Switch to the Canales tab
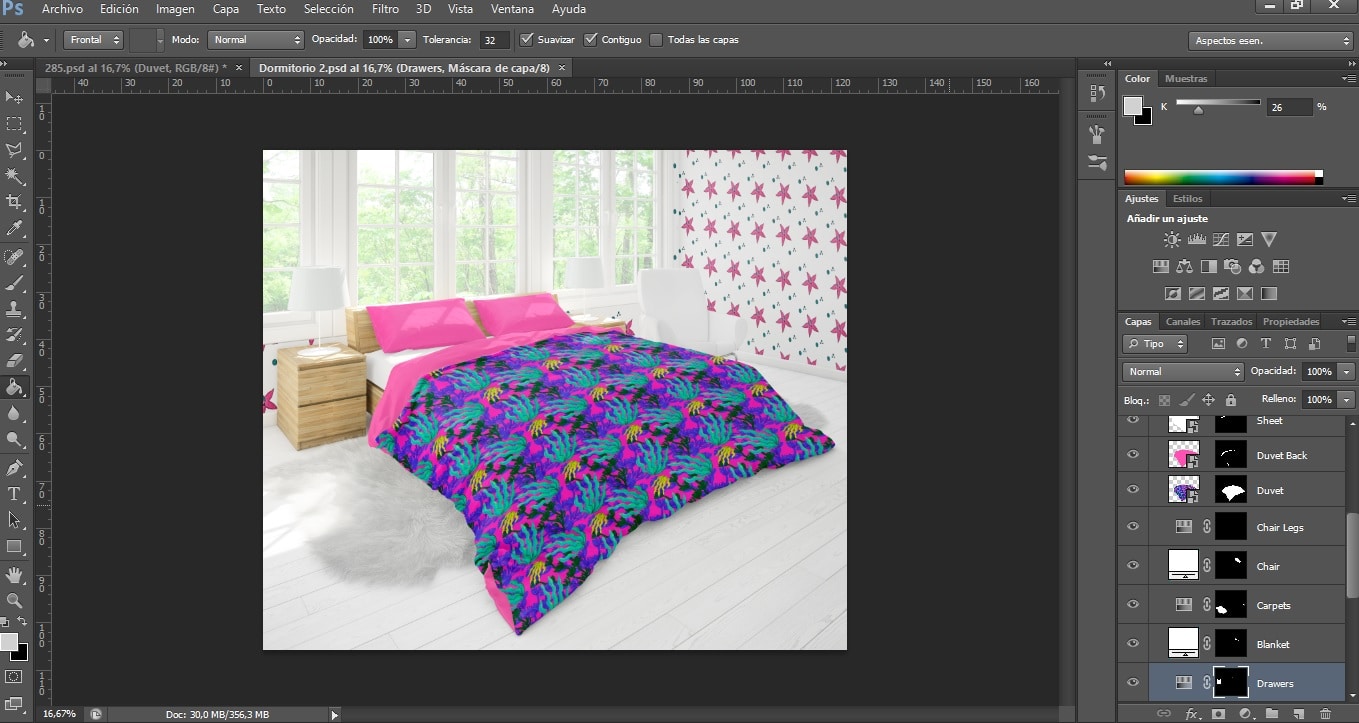1359x723 pixels. [x=1183, y=322]
